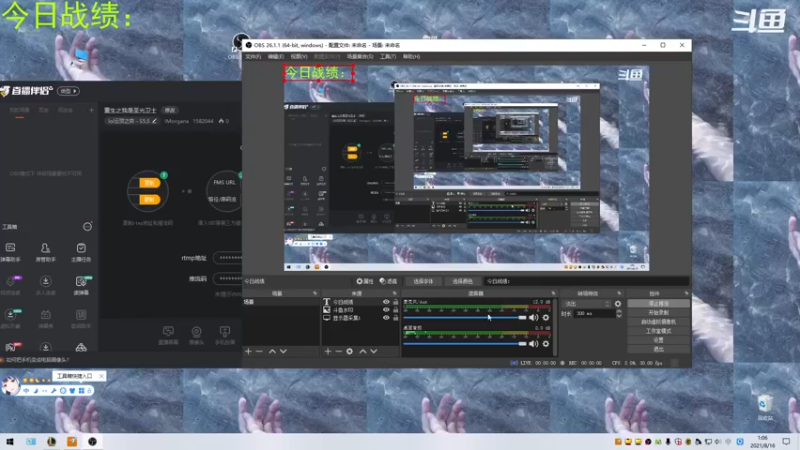Click the 停止推流 button
The width and height of the screenshot is (800, 450).
[x=658, y=304]
